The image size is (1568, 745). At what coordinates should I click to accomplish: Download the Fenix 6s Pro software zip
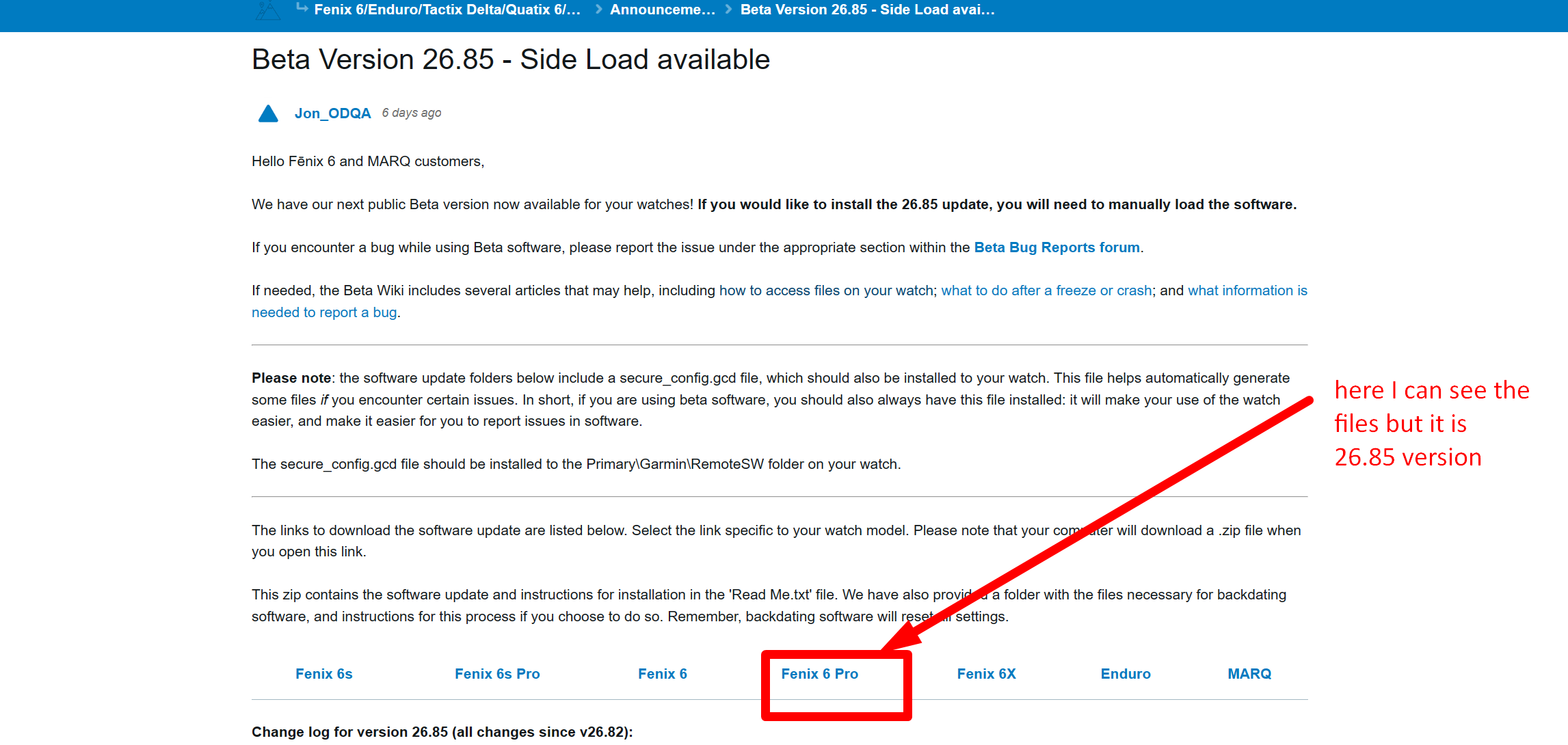[x=497, y=674]
